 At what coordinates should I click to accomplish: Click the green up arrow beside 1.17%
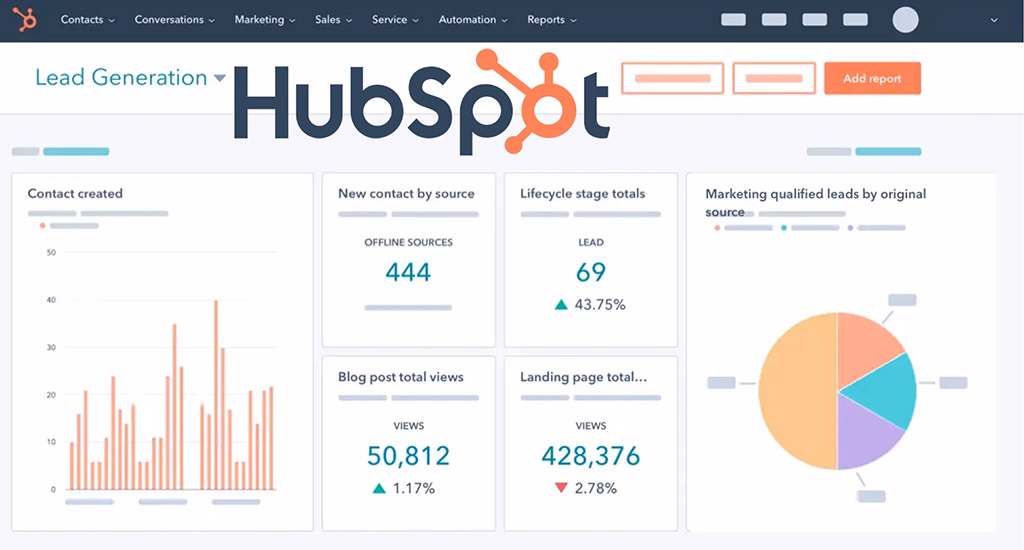379,488
